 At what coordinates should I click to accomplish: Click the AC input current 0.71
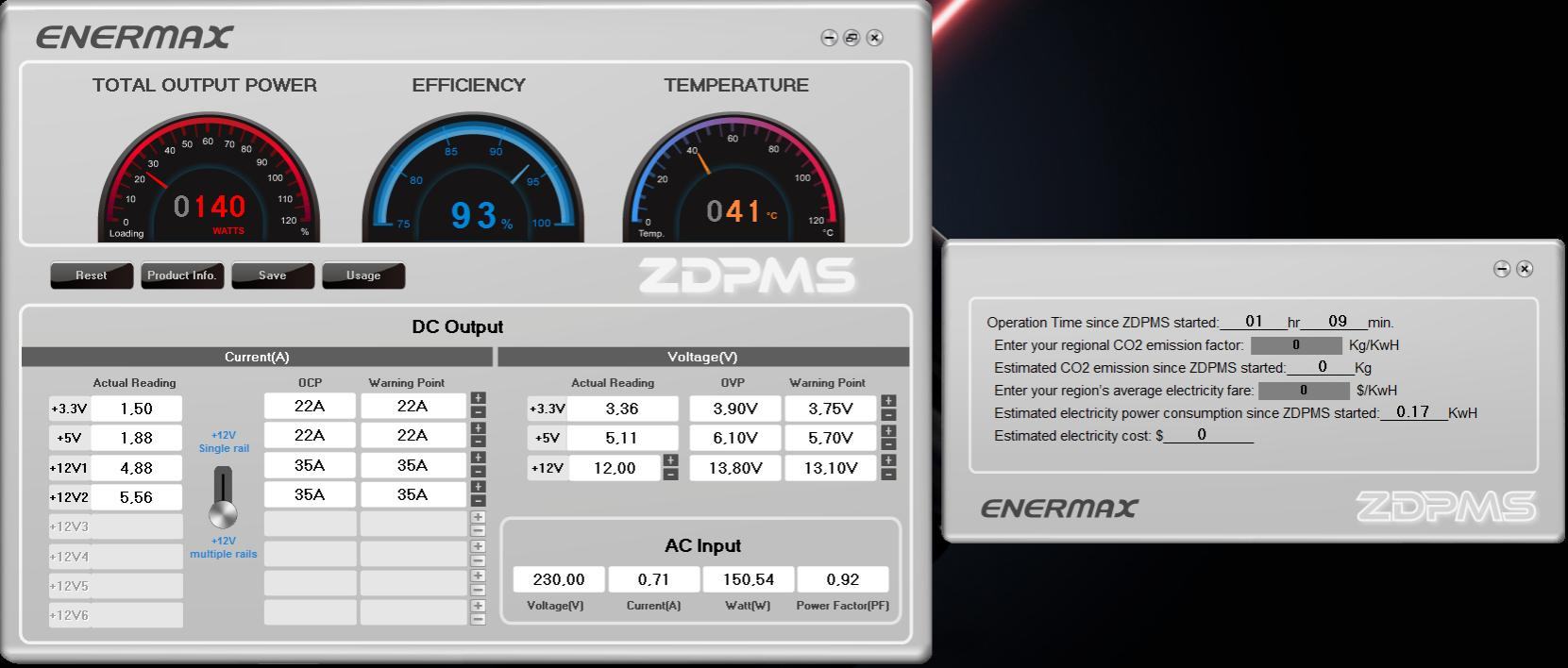(653, 579)
